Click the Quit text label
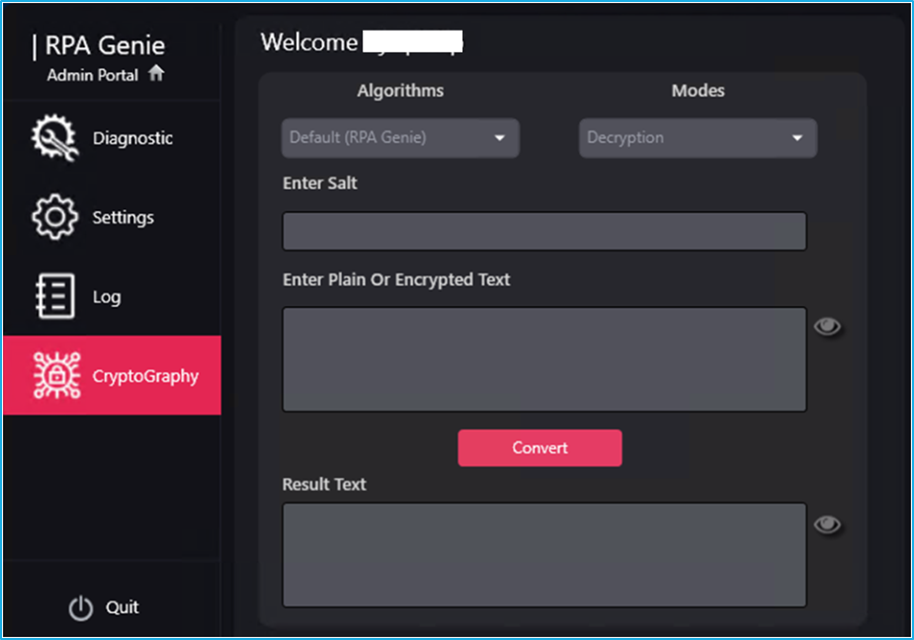 [x=123, y=608]
